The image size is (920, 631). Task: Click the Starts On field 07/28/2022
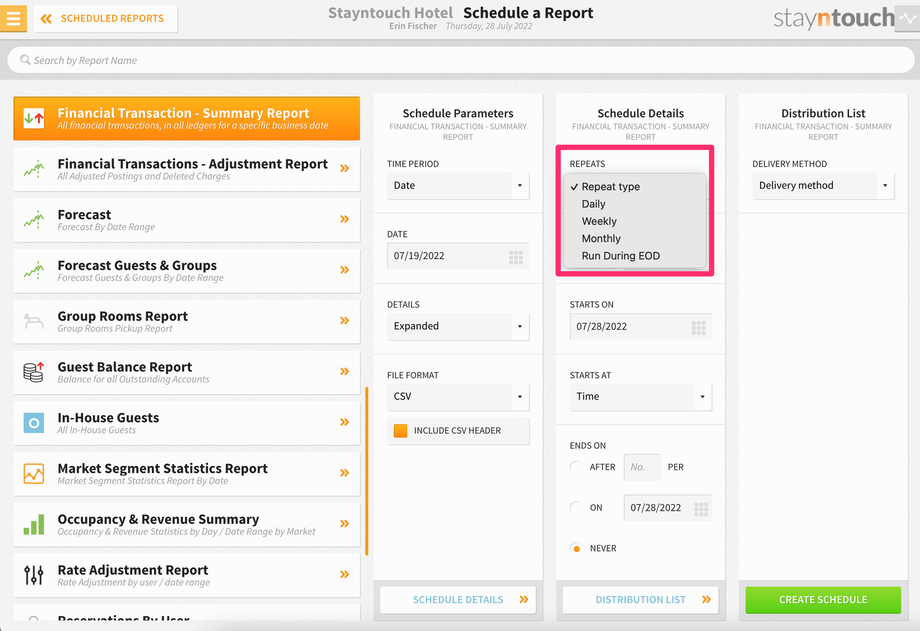click(x=640, y=326)
